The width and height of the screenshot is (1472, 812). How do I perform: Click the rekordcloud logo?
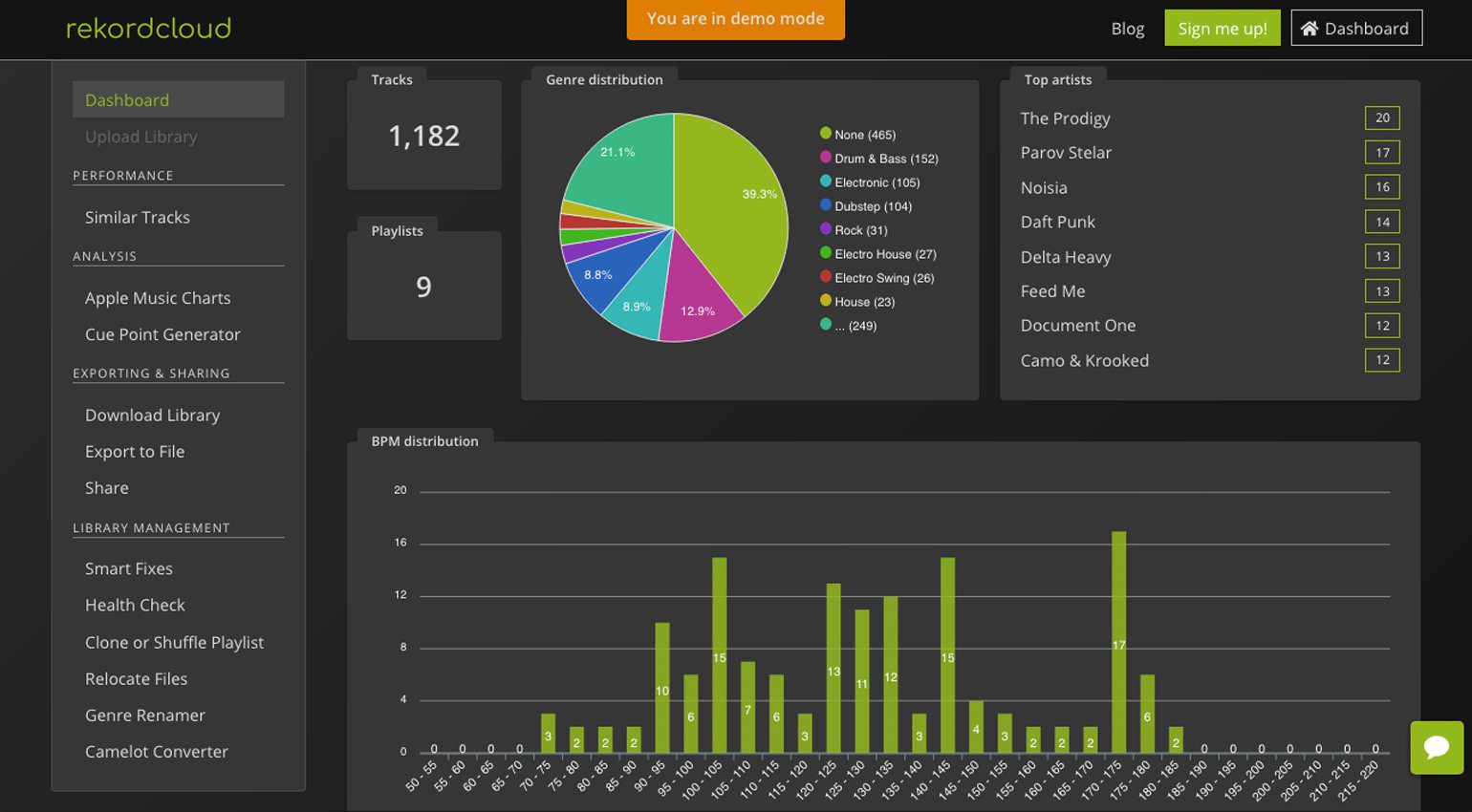(x=148, y=29)
